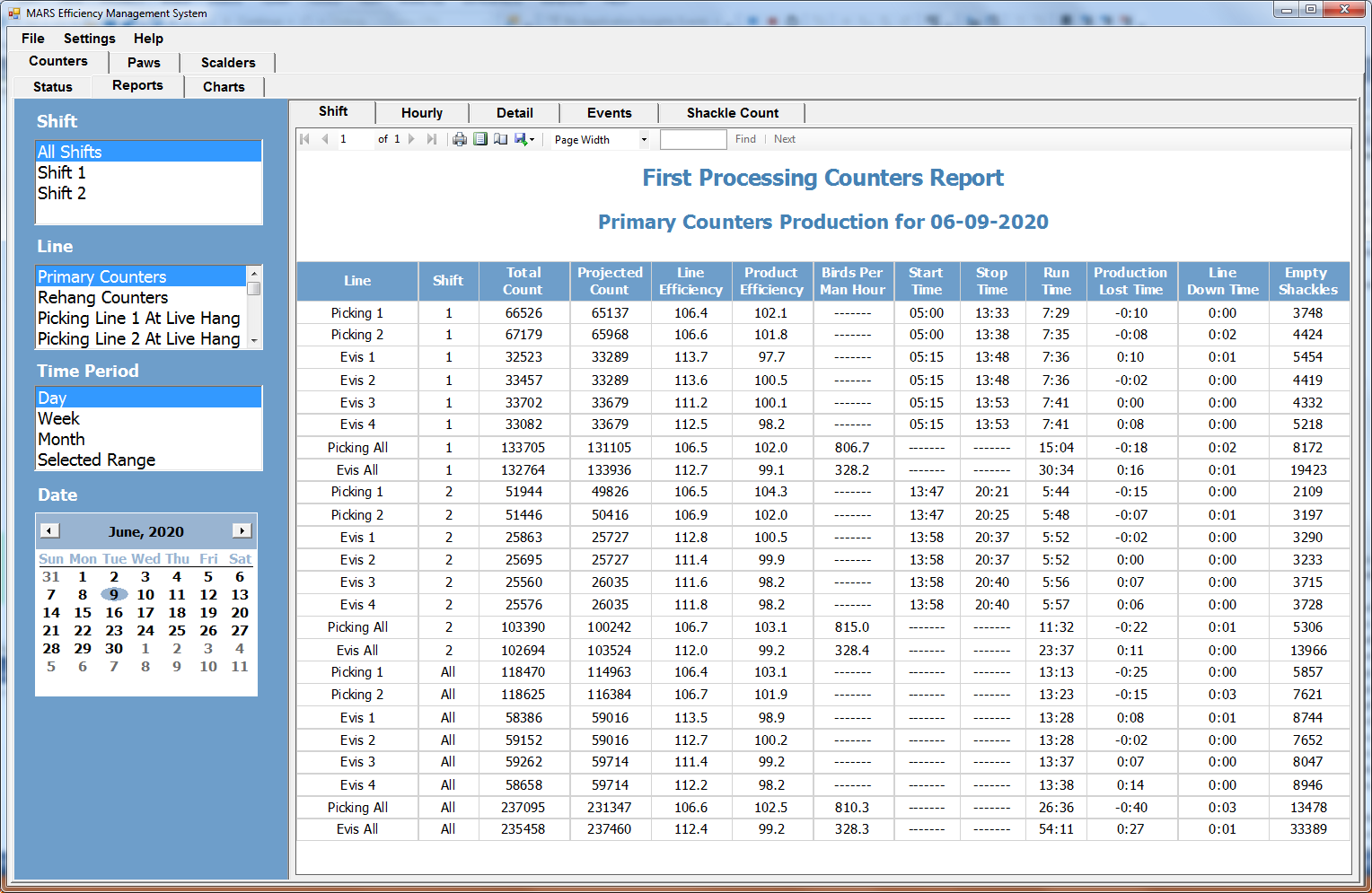Click the report search text field

tap(692, 139)
